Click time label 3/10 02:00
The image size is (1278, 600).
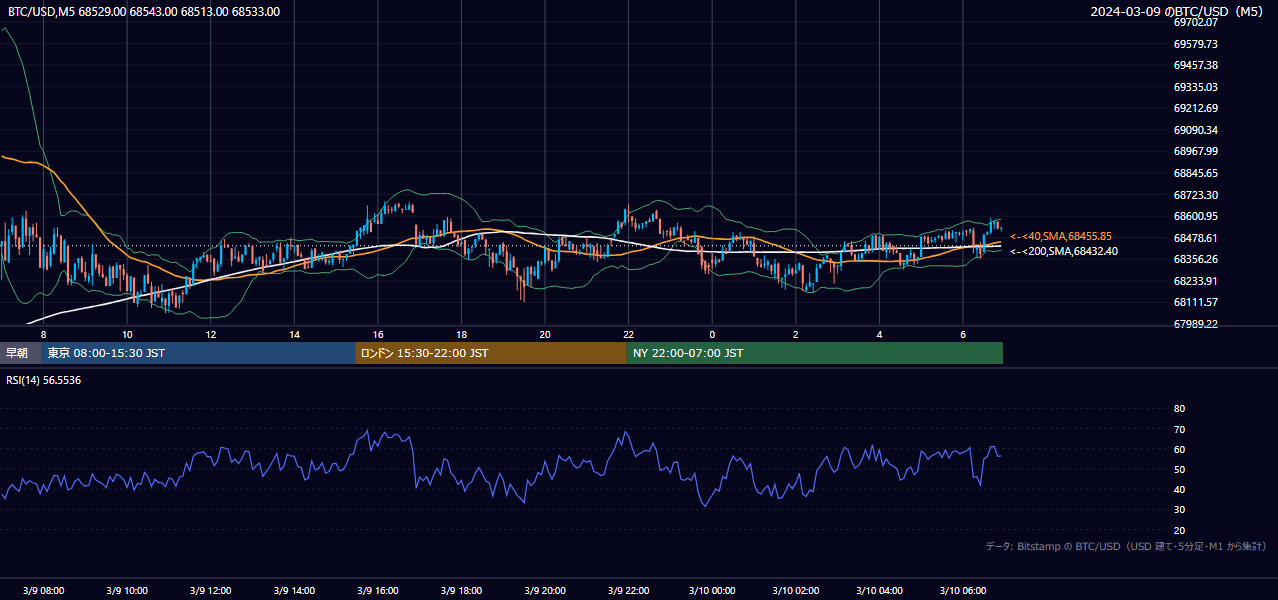[x=796, y=591]
